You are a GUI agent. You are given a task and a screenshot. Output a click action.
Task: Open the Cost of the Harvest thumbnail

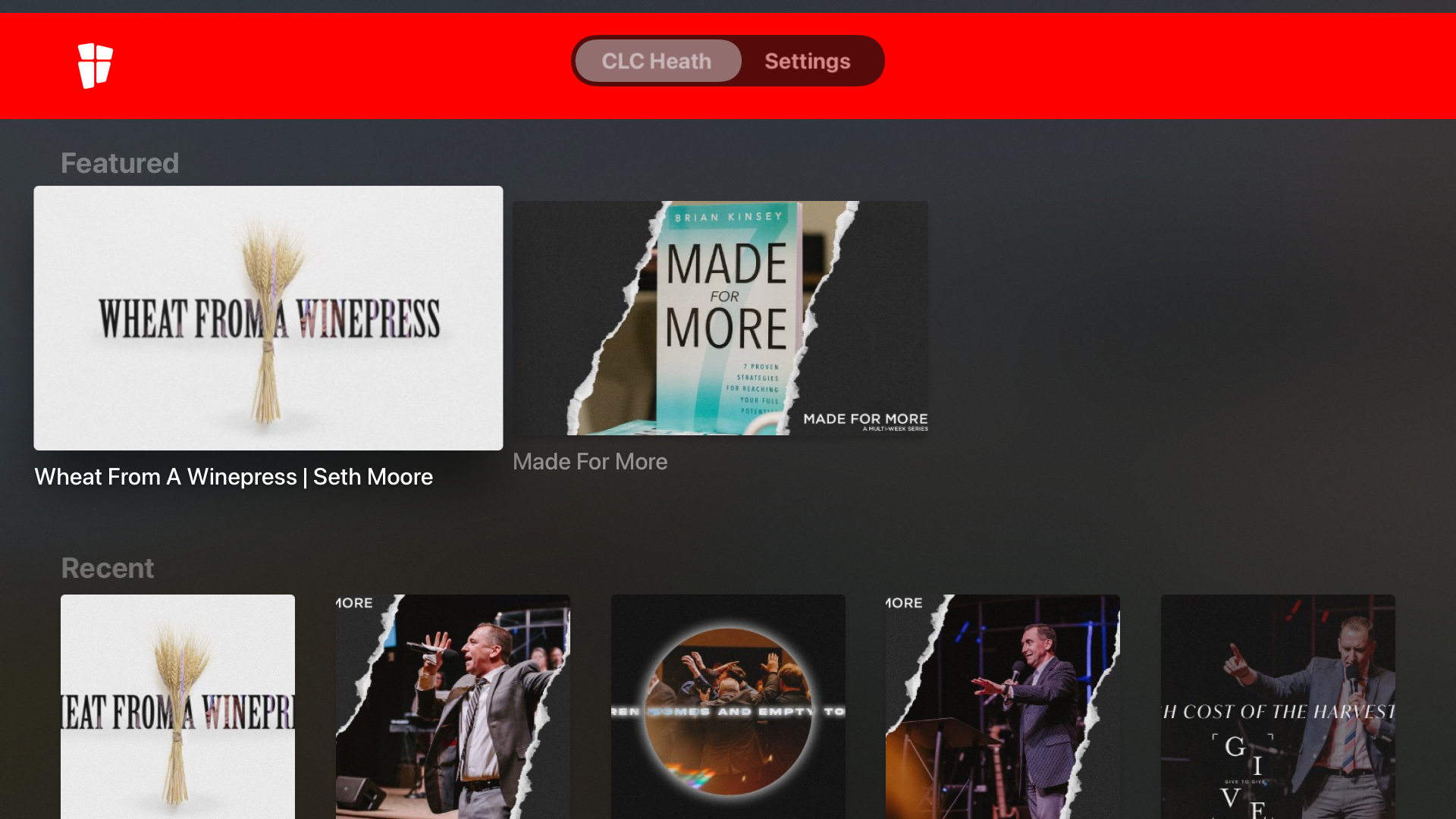tap(1278, 707)
